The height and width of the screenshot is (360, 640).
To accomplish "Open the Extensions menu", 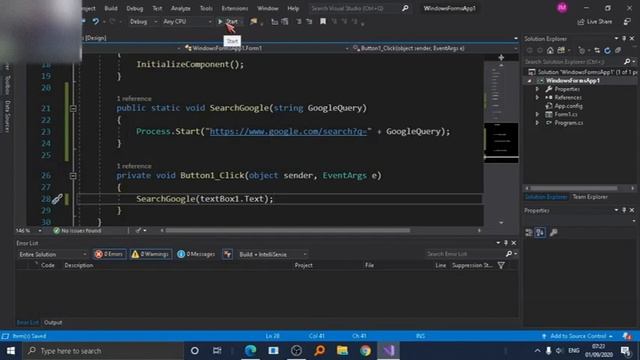I will pos(235,8).
